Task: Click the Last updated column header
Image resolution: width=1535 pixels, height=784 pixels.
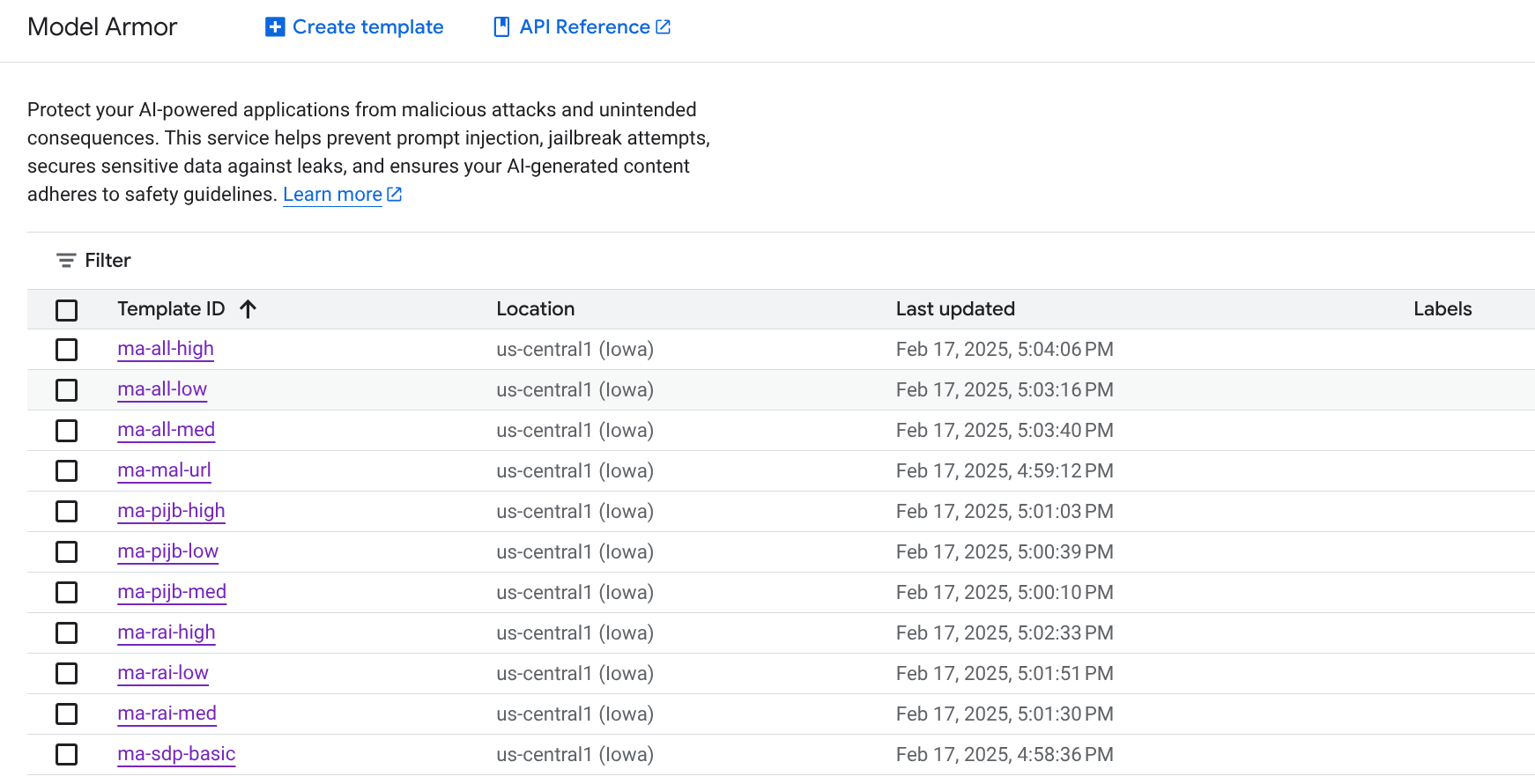Action: coord(955,309)
